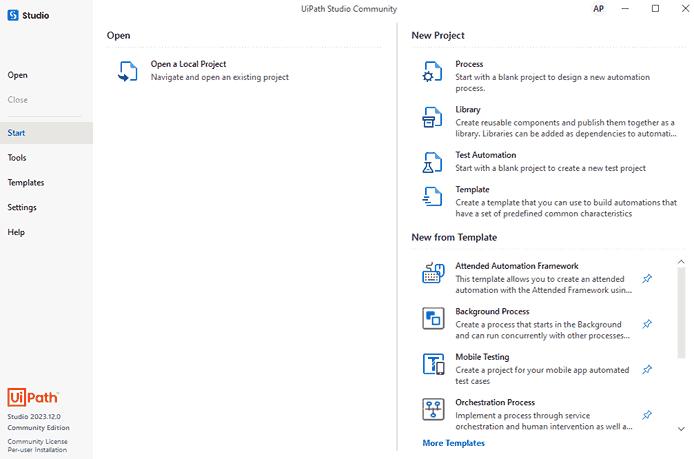Screen dimensions: 694x459
Task: Go to the Settings tab
Action: pos(22,207)
